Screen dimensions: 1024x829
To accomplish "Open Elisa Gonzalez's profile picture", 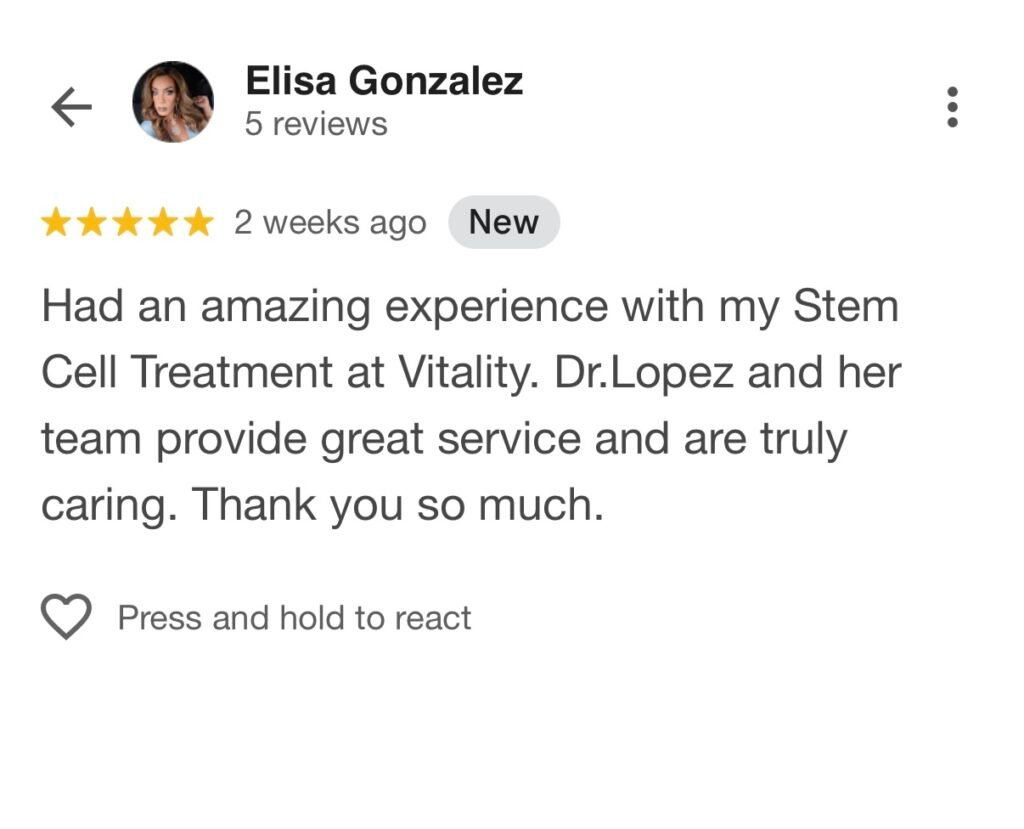I will (173, 102).
